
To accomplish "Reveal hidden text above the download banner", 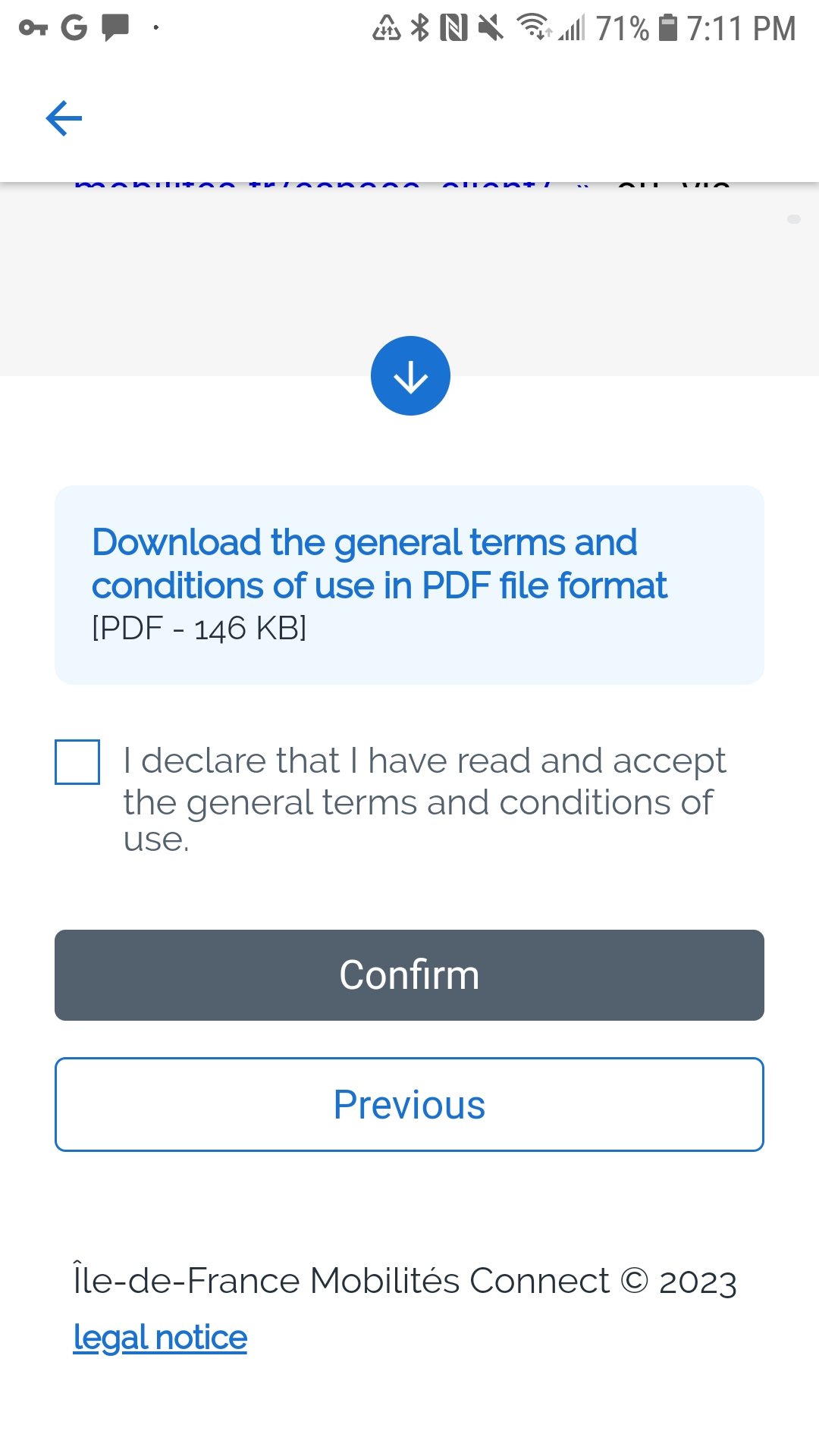I will [409, 375].
